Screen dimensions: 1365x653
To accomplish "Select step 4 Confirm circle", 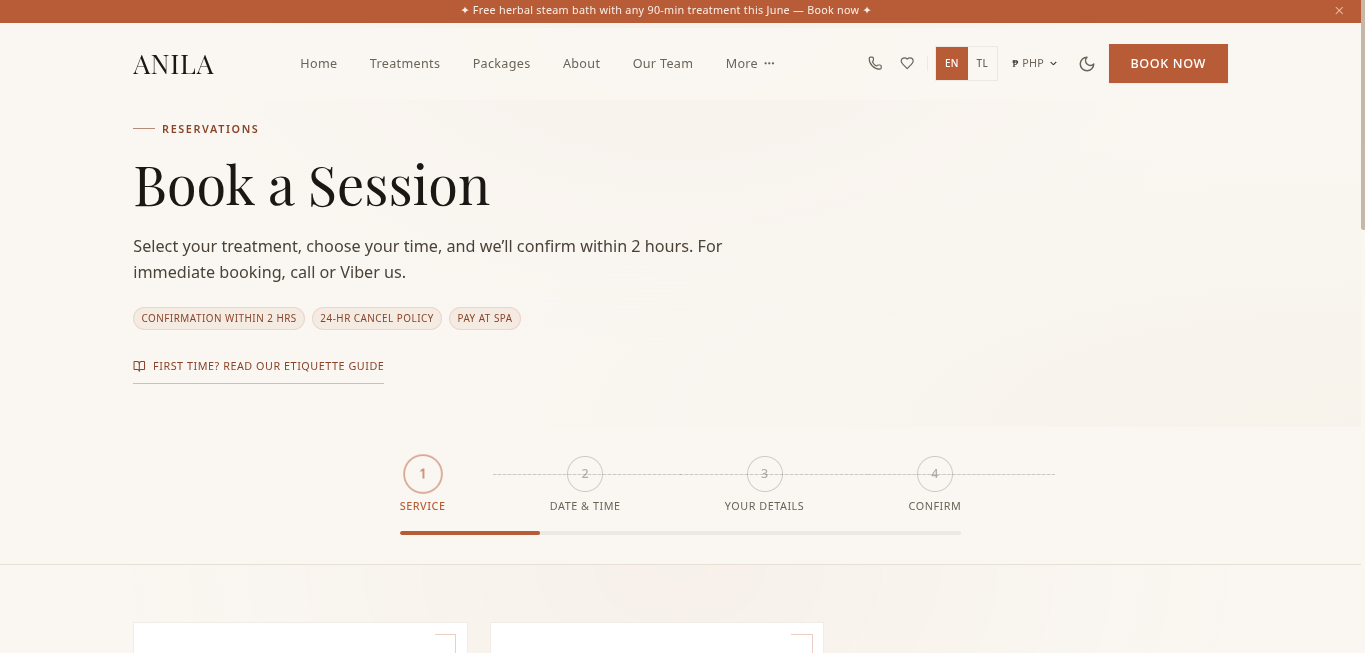I will tap(935, 474).
